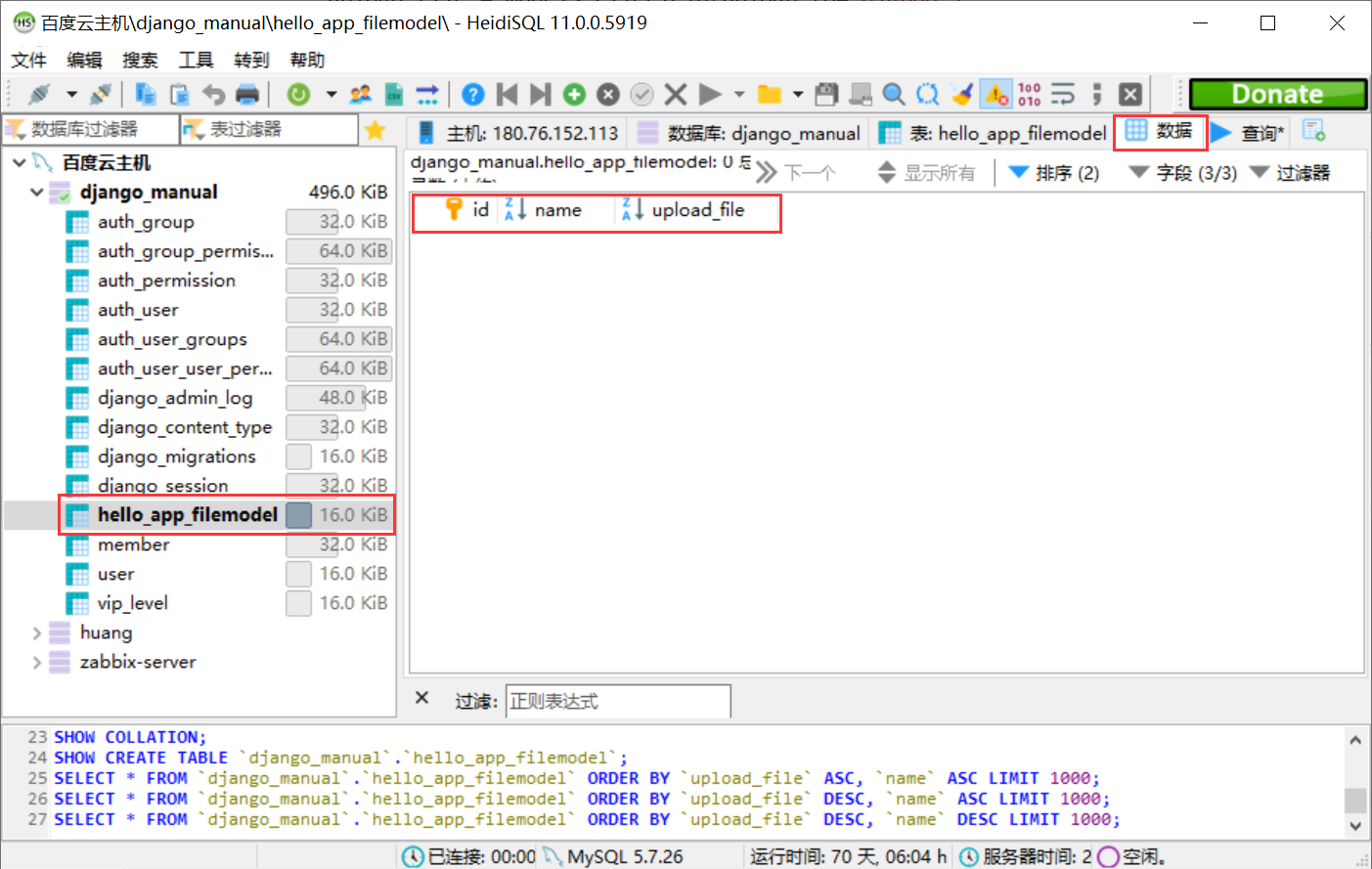
Task: Click the cancel editing X icon
Action: [x=676, y=94]
